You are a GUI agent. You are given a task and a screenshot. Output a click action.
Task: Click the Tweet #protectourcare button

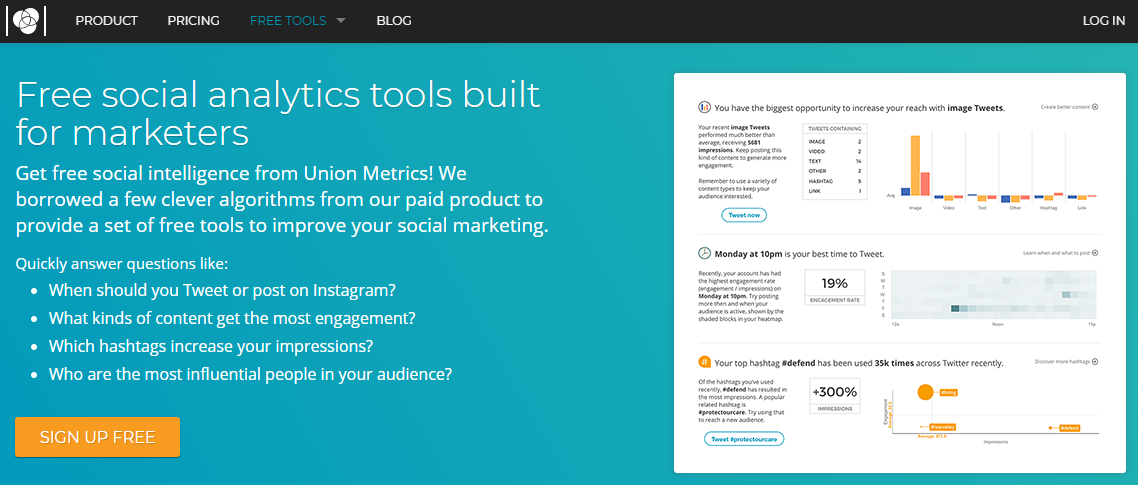point(744,439)
